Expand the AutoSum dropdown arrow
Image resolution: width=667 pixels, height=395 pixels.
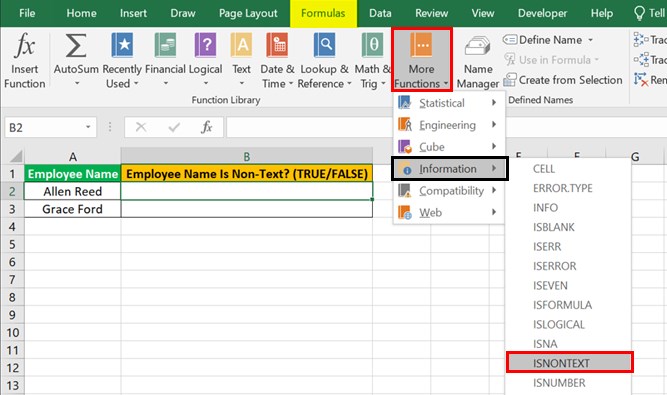click(77, 83)
